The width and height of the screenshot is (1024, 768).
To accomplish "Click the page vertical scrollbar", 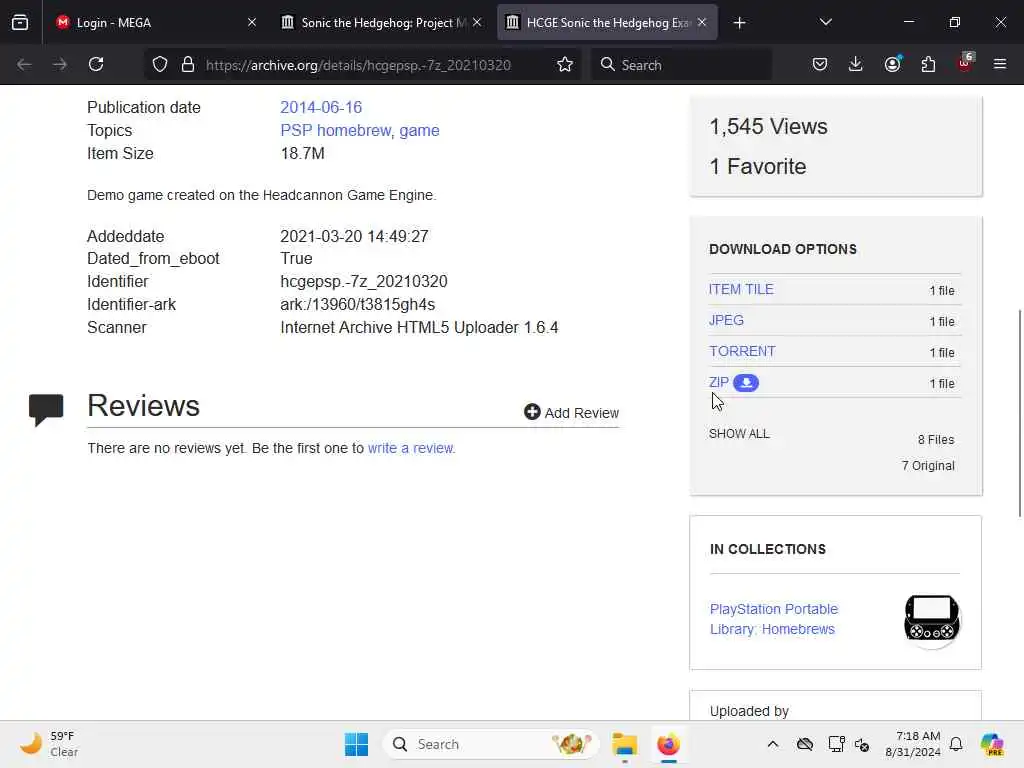I will coord(1019,413).
